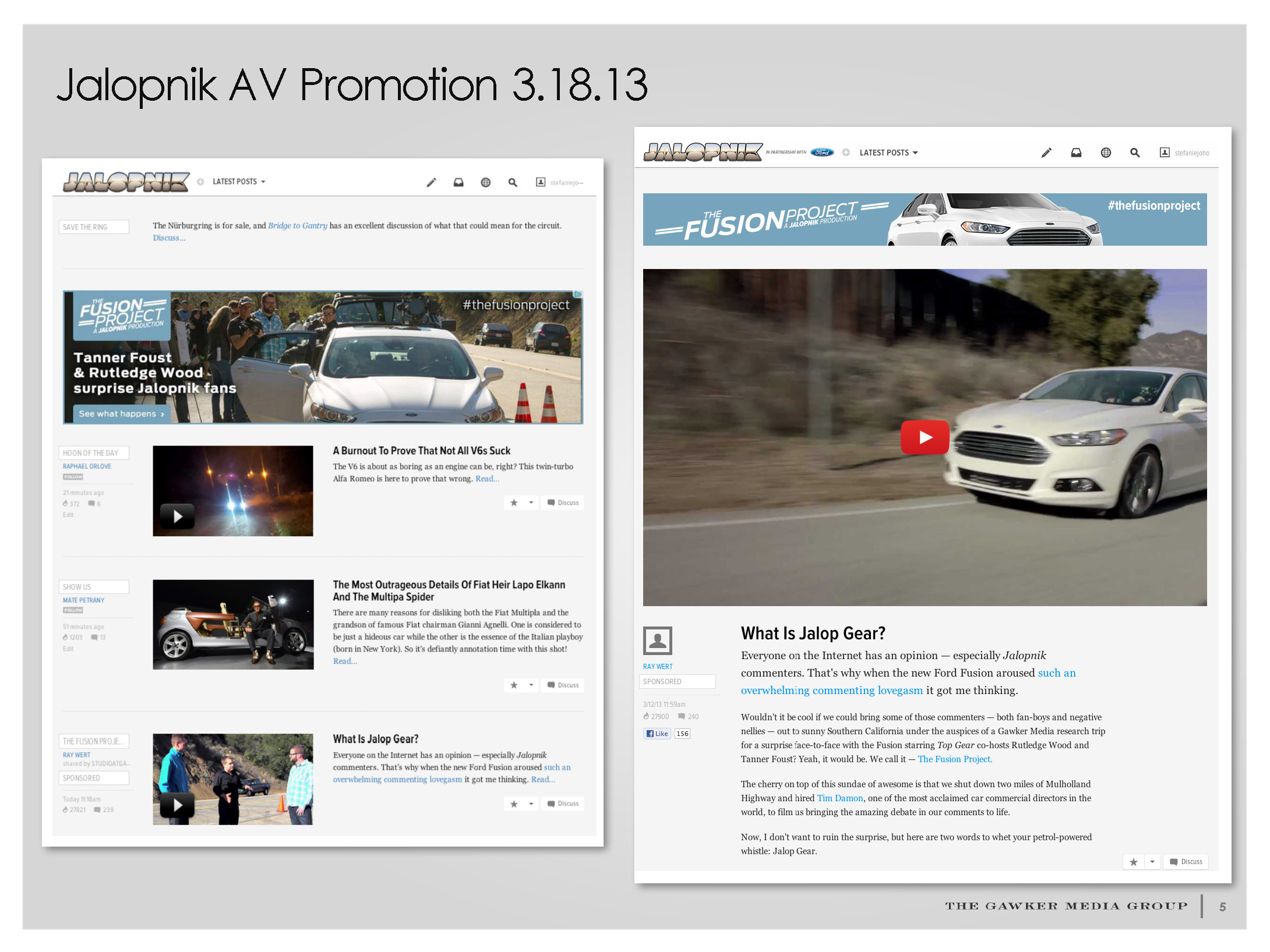Click Facebook Like button in right window
This screenshot has width=1270, height=952.
coord(657,734)
